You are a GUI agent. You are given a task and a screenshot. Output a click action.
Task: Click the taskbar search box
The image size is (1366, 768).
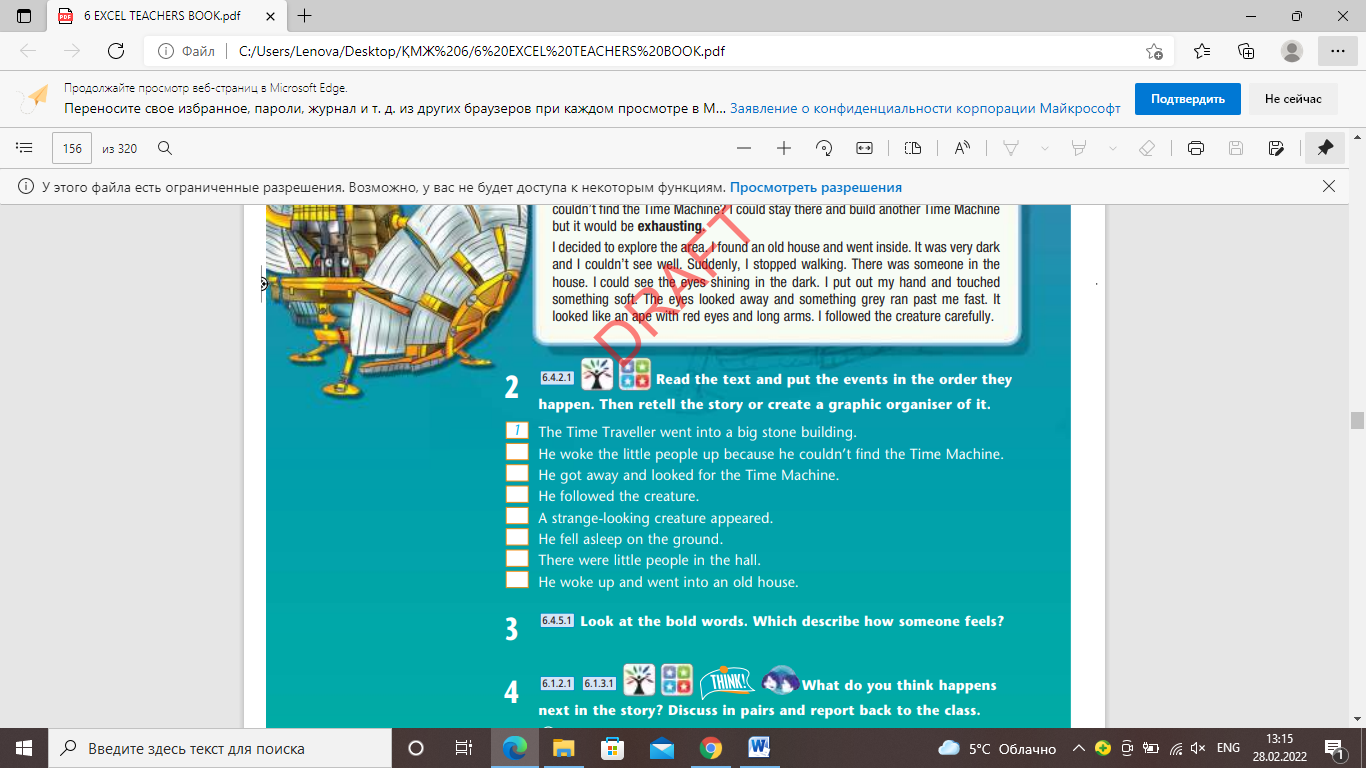point(220,748)
